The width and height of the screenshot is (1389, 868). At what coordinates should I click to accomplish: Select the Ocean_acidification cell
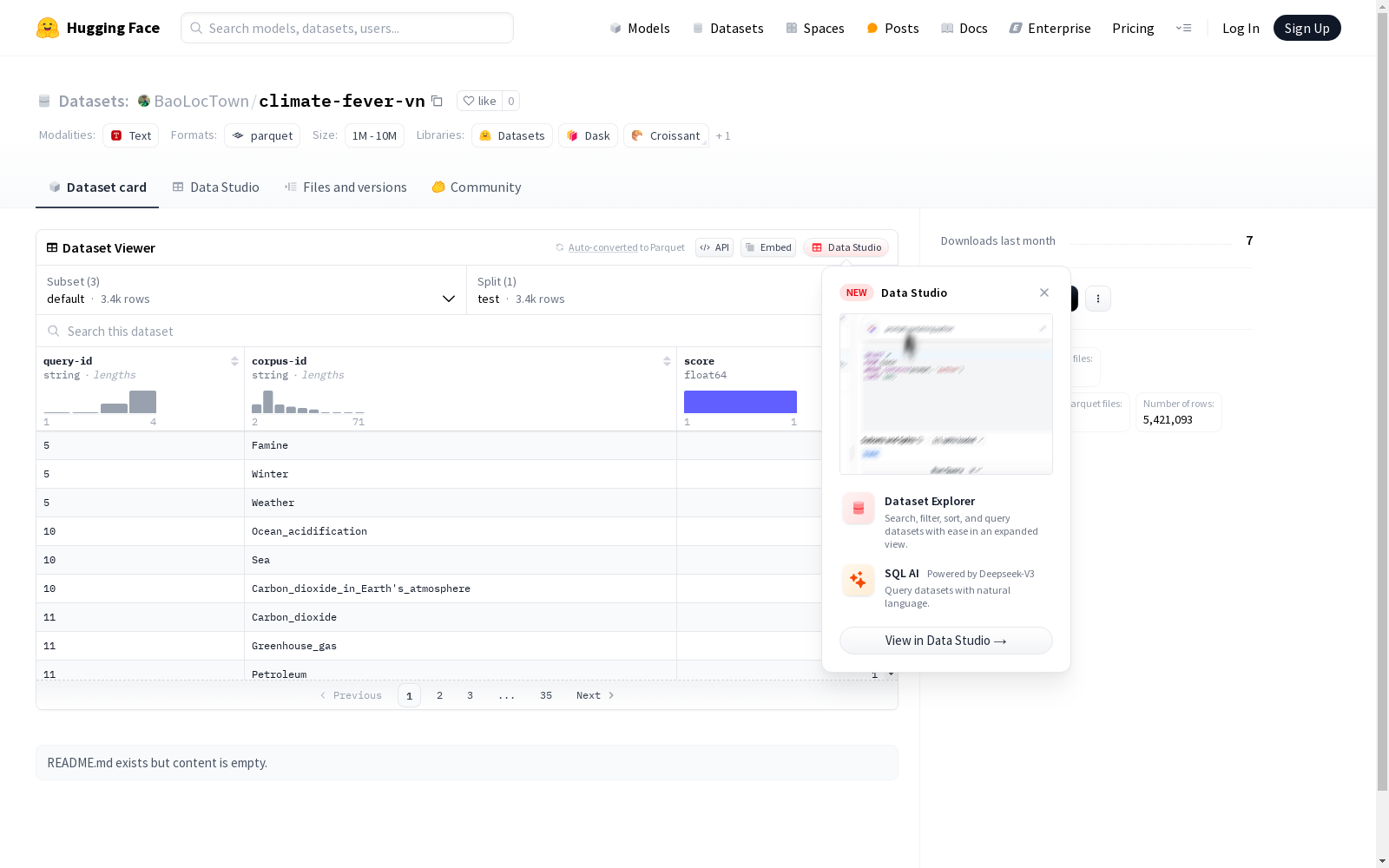coord(460,531)
